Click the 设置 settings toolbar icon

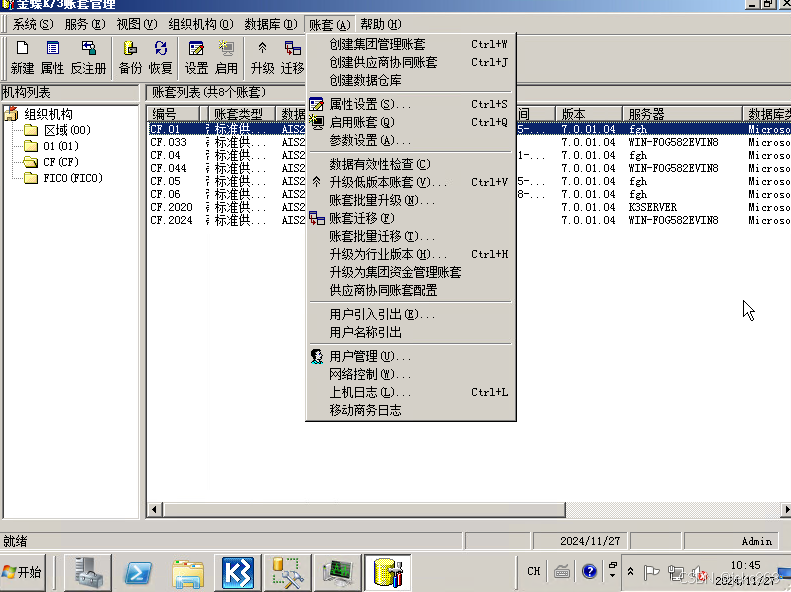(196, 57)
